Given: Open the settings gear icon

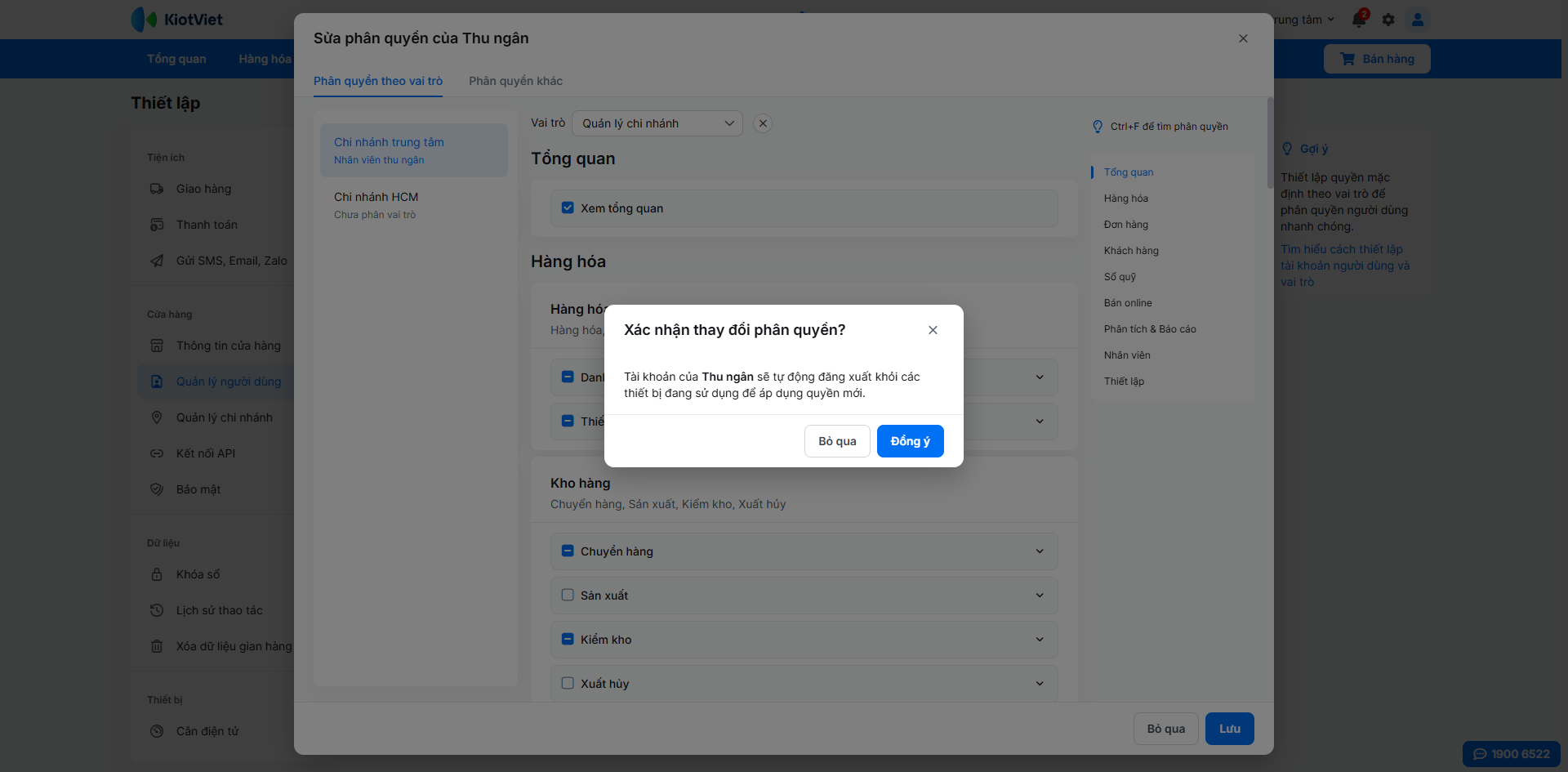Looking at the screenshot, I should point(1388,20).
